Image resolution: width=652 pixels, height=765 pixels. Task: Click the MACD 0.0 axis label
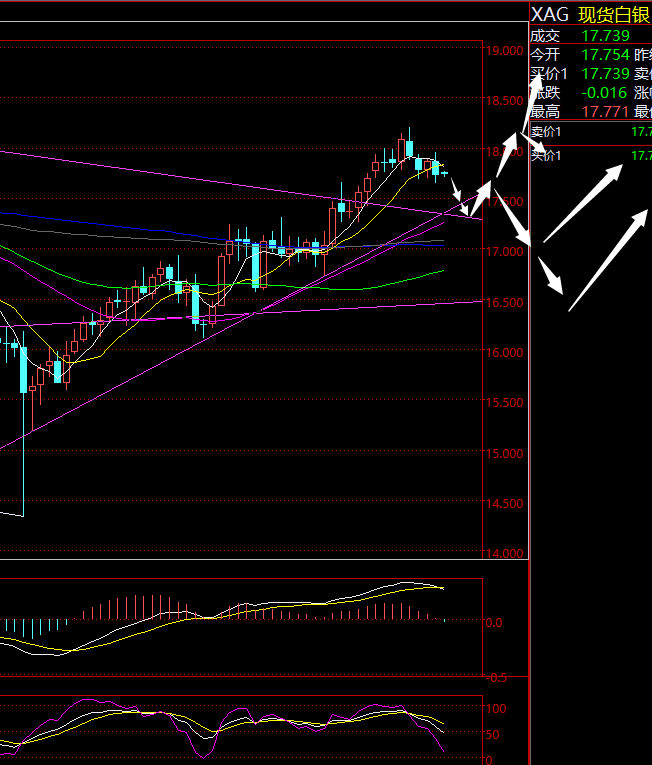click(x=494, y=623)
